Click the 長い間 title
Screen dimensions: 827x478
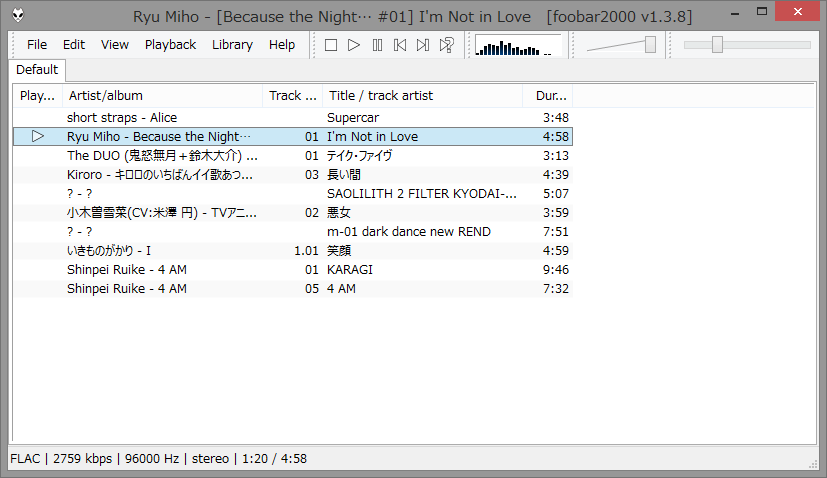click(x=343, y=175)
